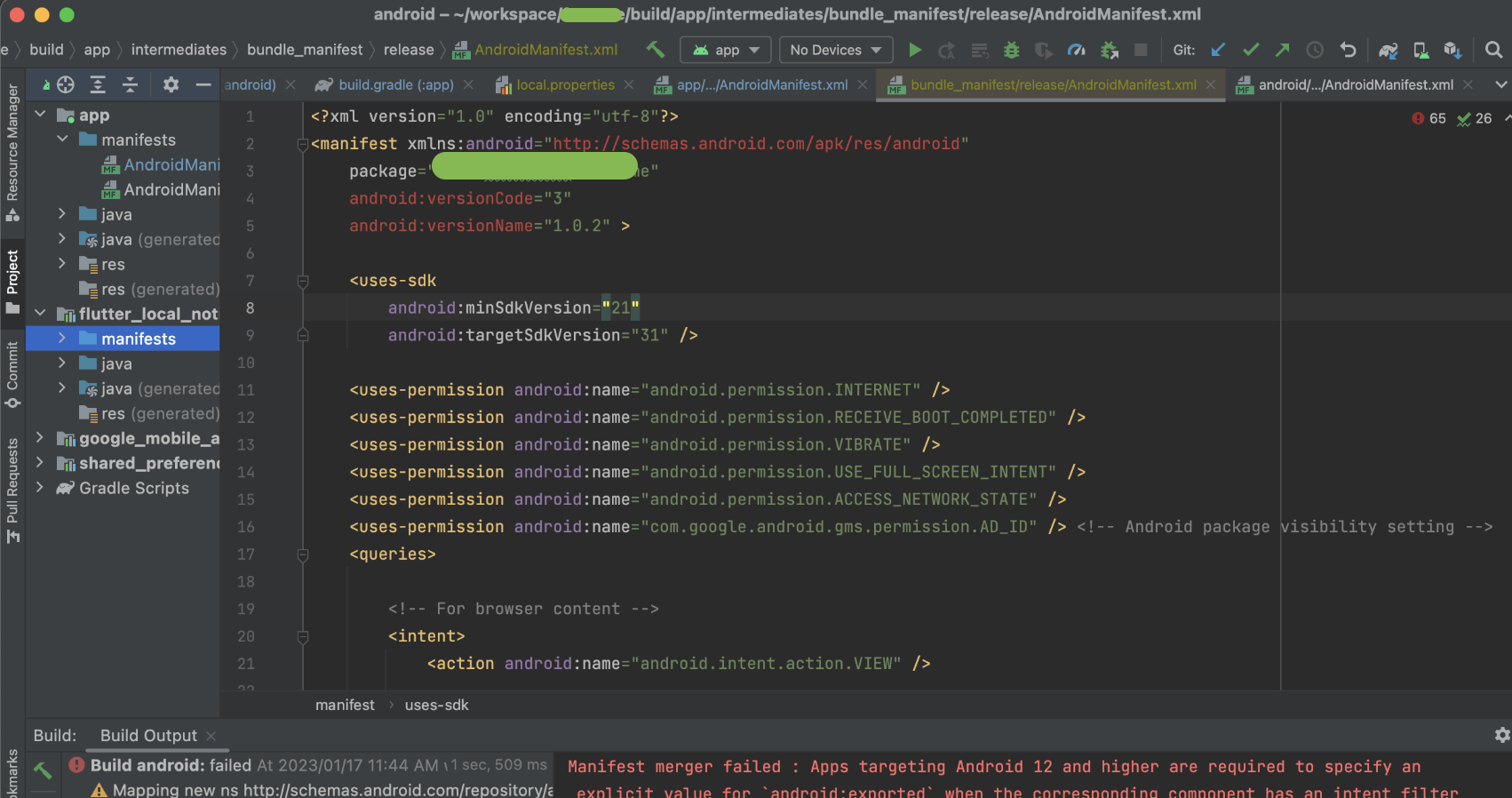Close the Build Output tab
This screenshot has height=798, width=1512.
[x=211, y=736]
